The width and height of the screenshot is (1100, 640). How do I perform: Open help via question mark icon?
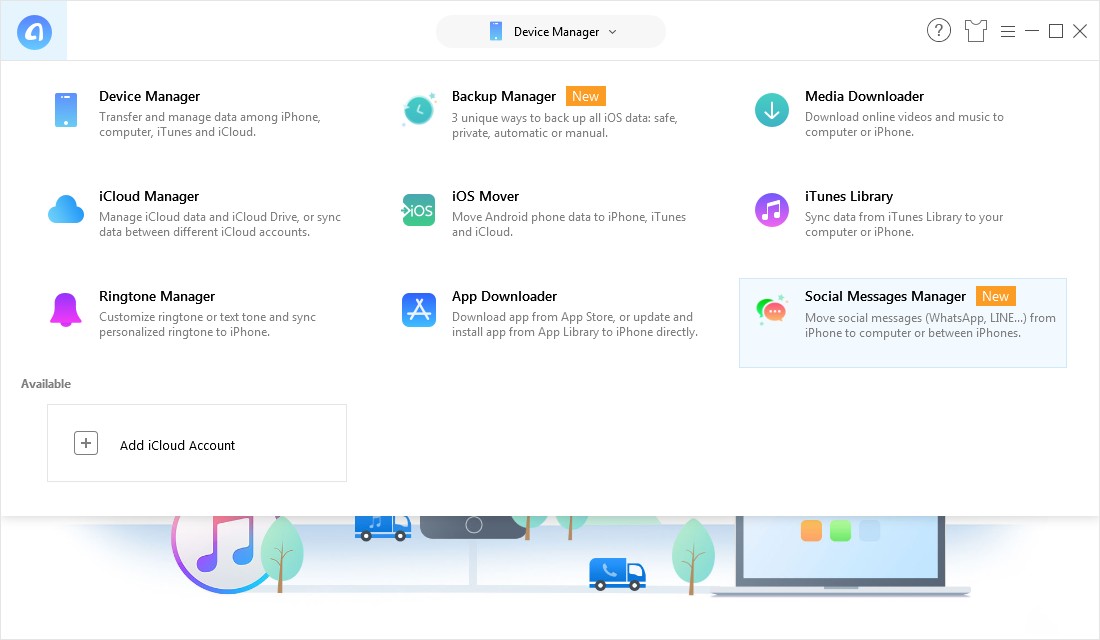coord(939,31)
